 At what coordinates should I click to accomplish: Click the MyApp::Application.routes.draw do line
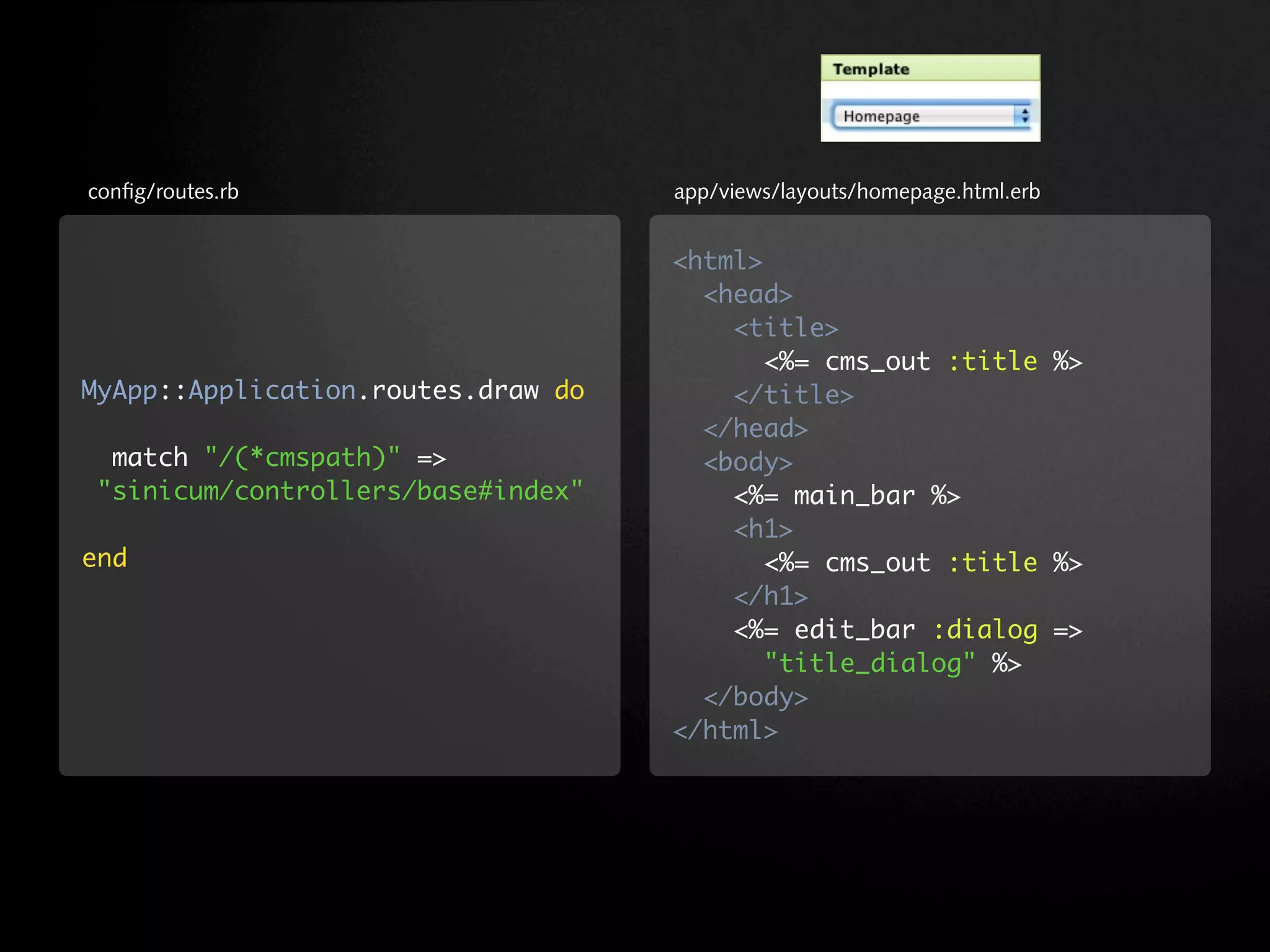pyautogui.click(x=332, y=390)
